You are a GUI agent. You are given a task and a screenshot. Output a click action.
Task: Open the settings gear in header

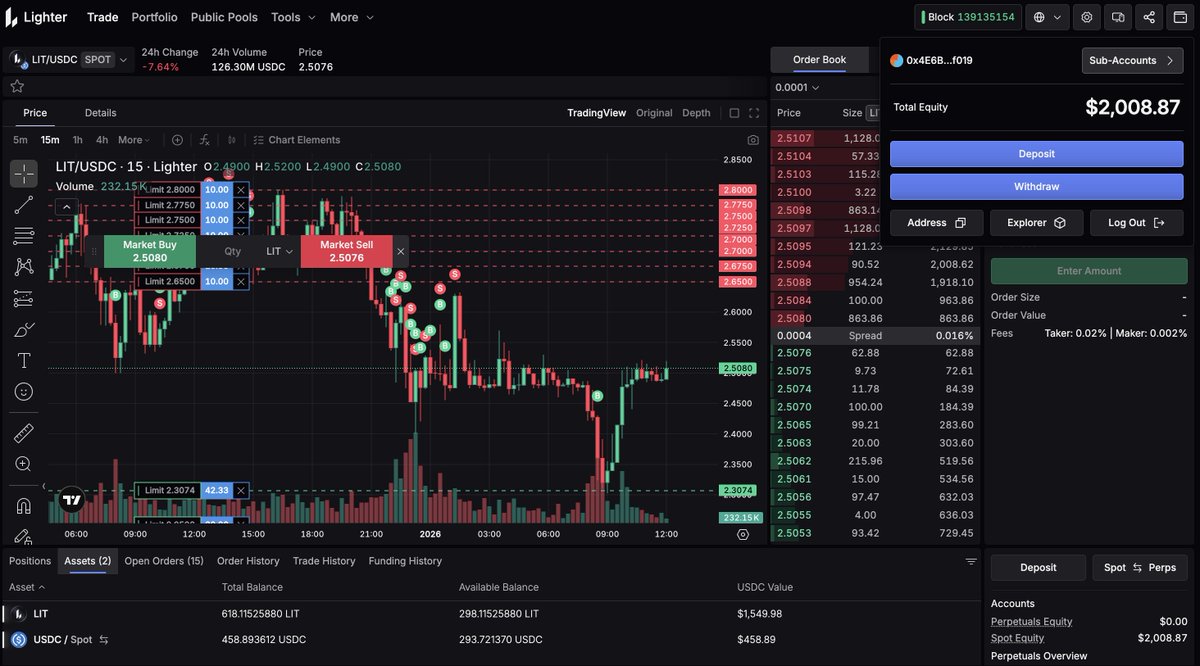click(x=1087, y=17)
